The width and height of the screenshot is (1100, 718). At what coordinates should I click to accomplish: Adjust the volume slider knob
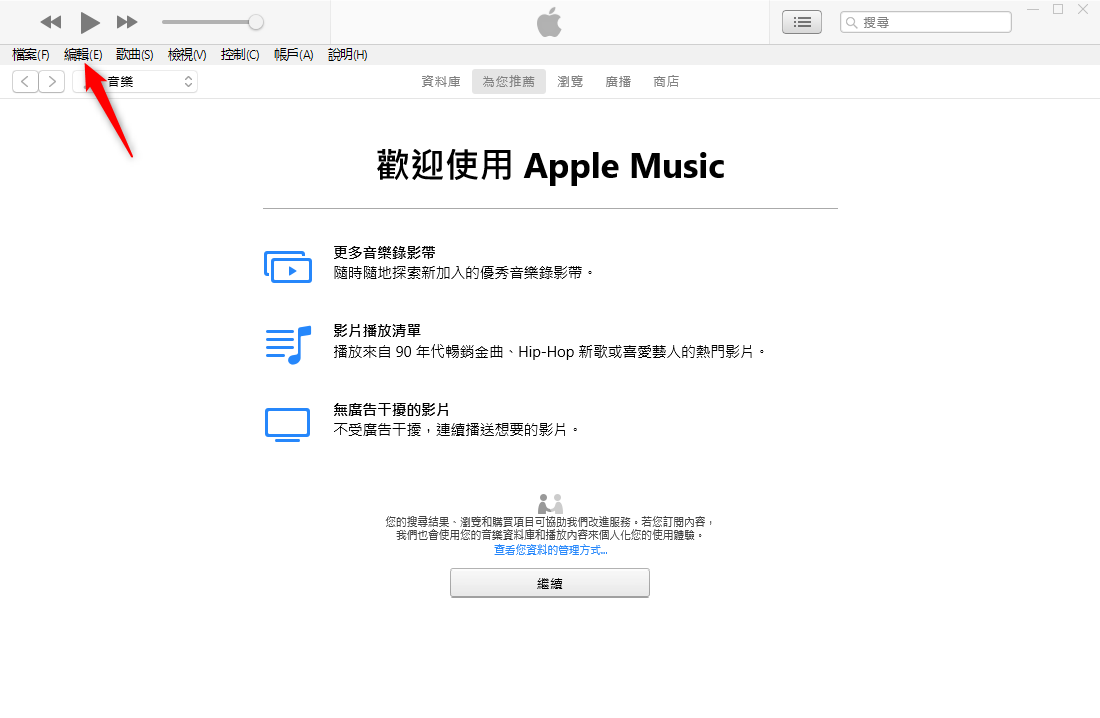256,22
